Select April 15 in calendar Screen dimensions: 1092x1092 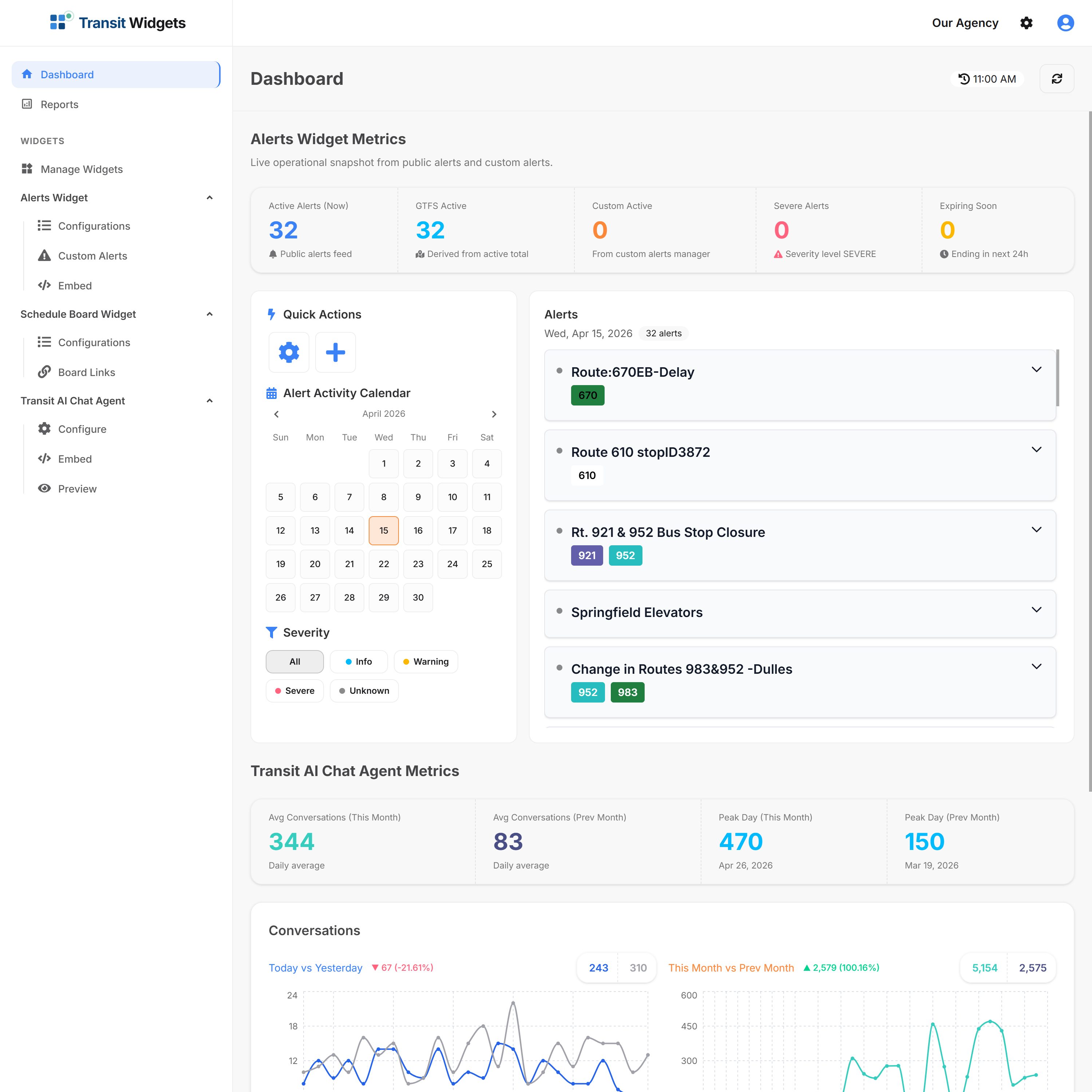(x=384, y=530)
